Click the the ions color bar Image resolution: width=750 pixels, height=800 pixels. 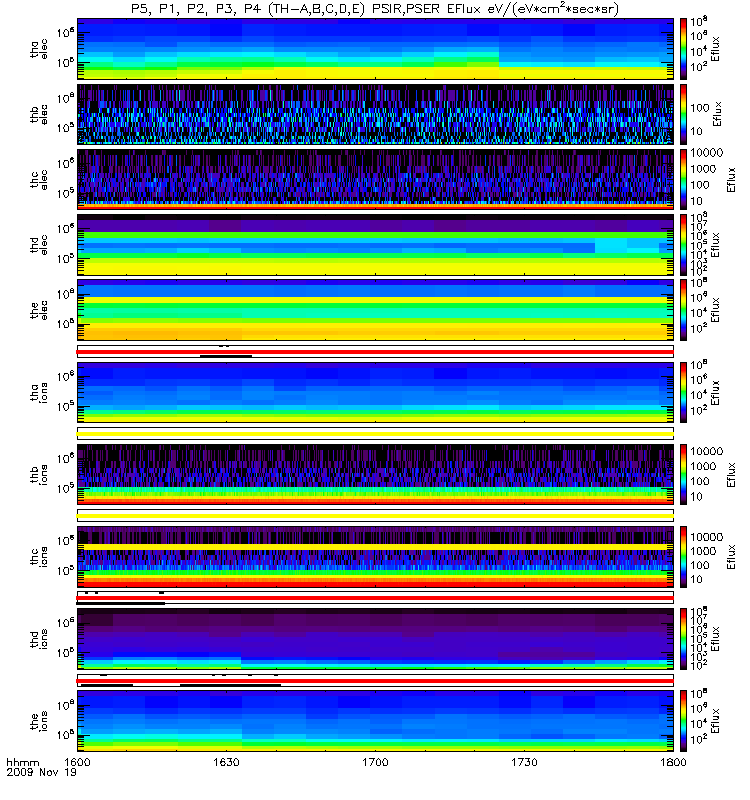tap(683, 721)
